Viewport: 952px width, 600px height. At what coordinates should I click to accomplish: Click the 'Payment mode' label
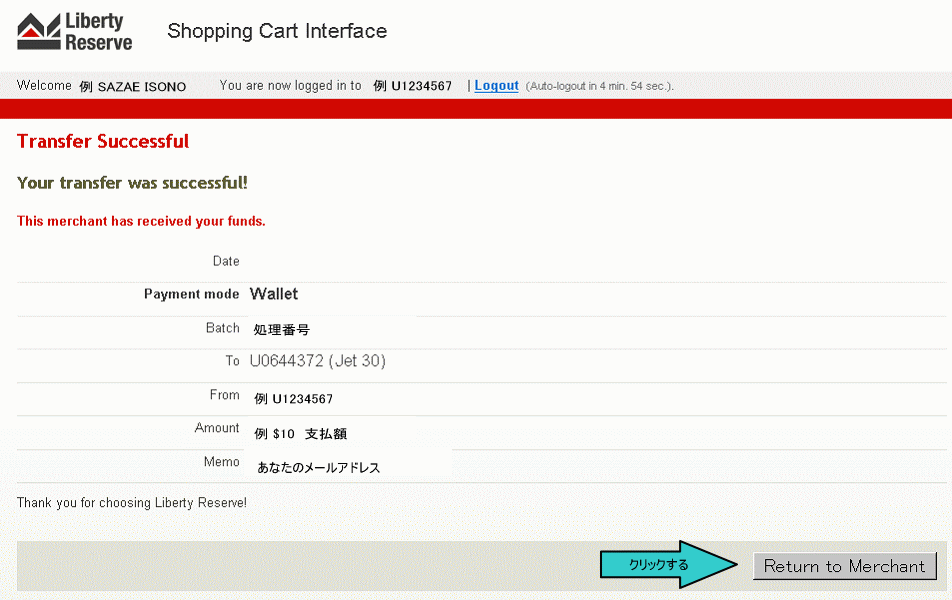pos(191,294)
